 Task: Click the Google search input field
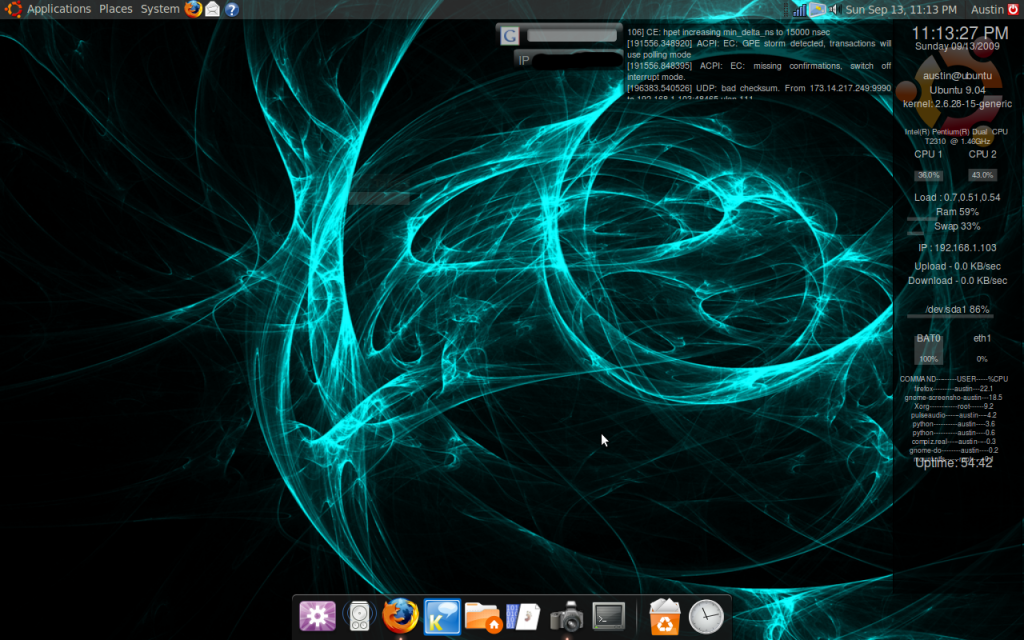pyautogui.click(x=571, y=35)
